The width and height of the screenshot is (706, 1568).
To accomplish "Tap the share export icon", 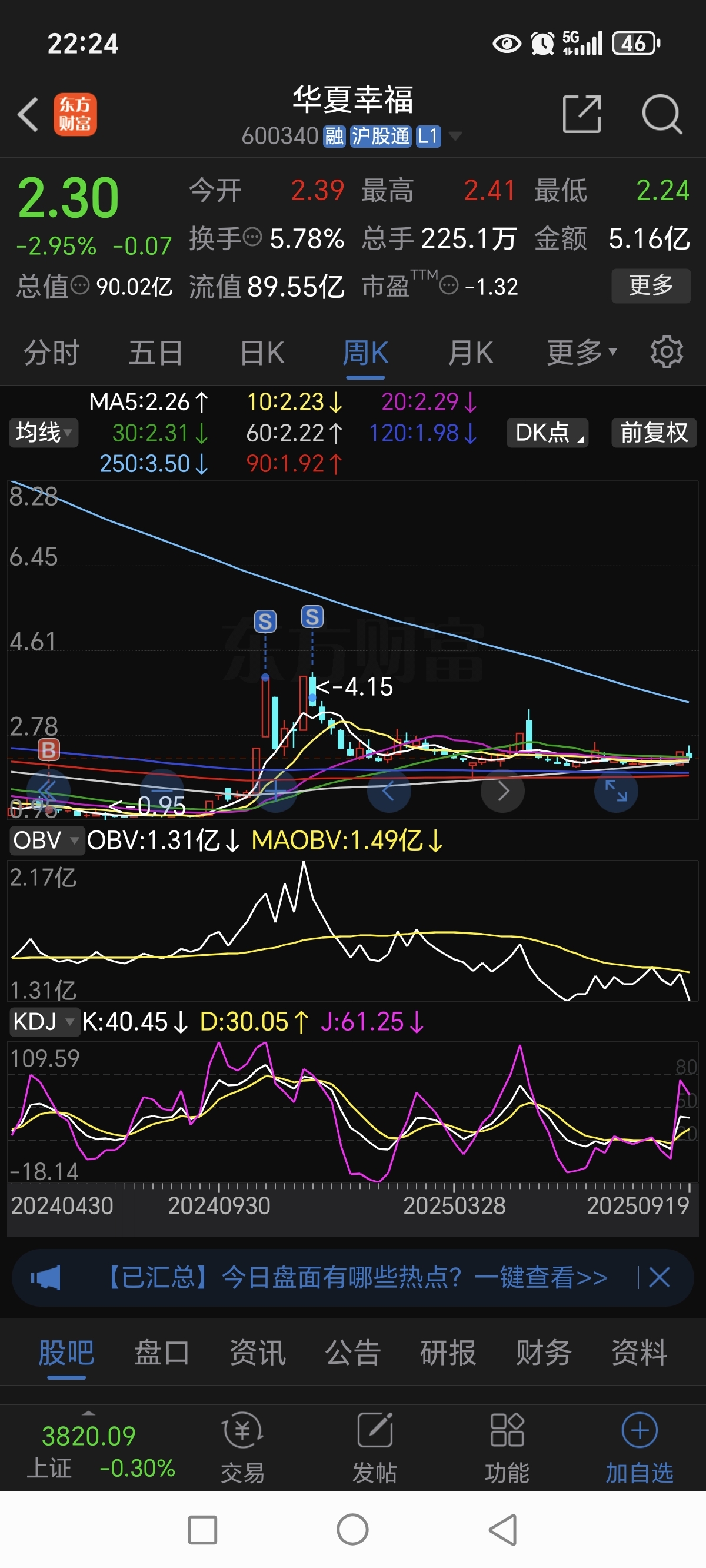I will click(582, 114).
